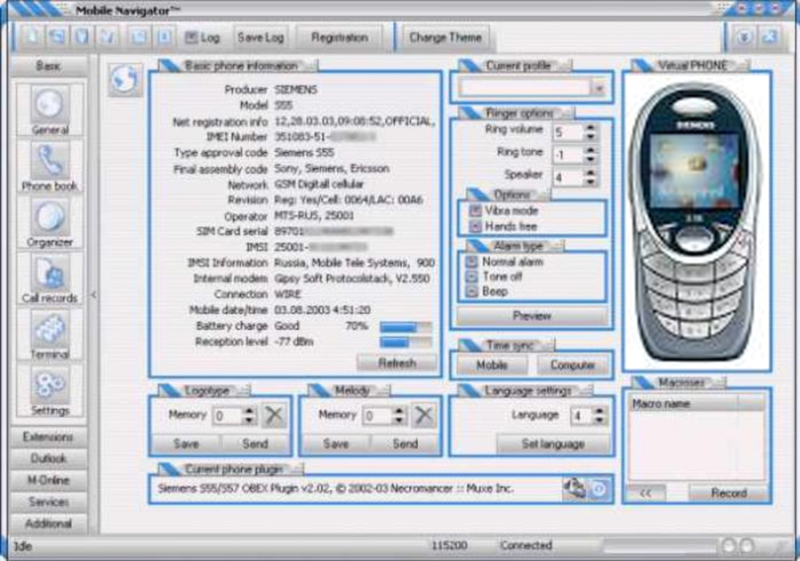Collapse the Virtual PHONE panel header
The width and height of the screenshot is (800, 561).
691,66
